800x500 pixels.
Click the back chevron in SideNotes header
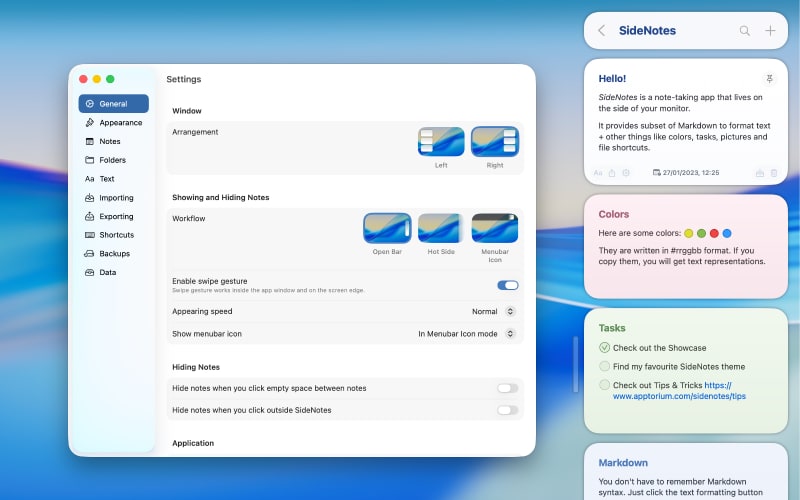pyautogui.click(x=602, y=31)
